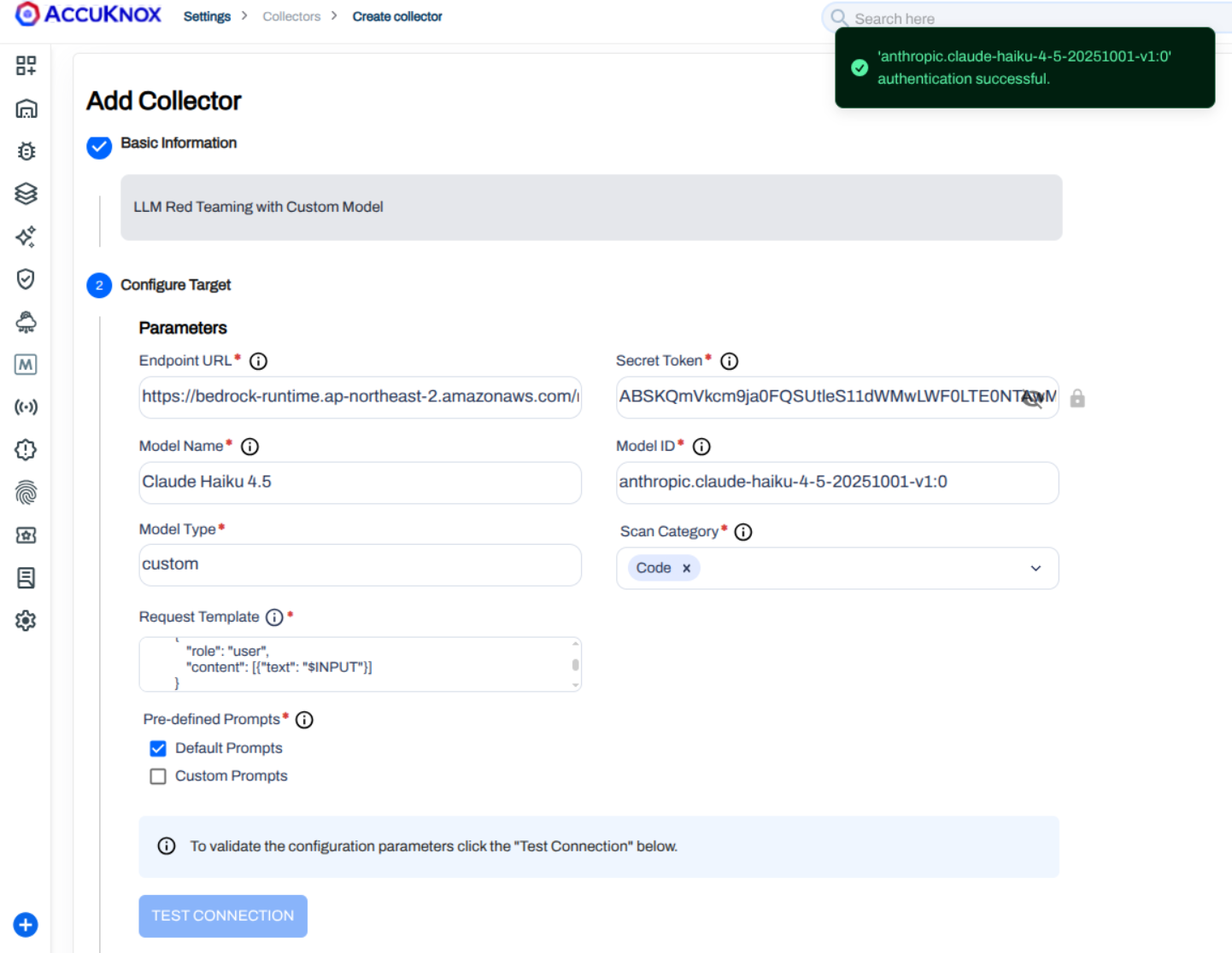
Task: Click the Custom Prompts label
Action: click(x=232, y=775)
